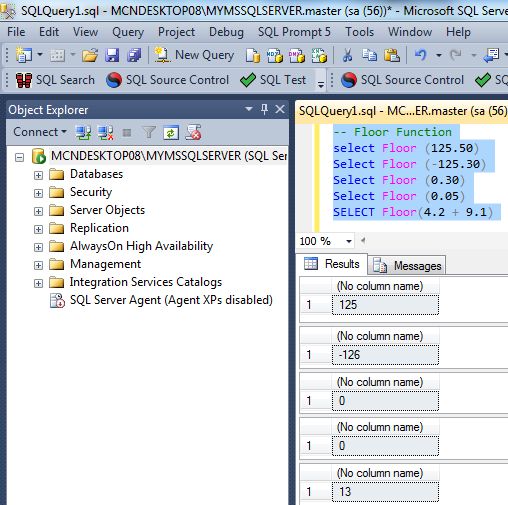Cut selection with the scissors icon
The image size is (508, 505).
coord(347,55)
